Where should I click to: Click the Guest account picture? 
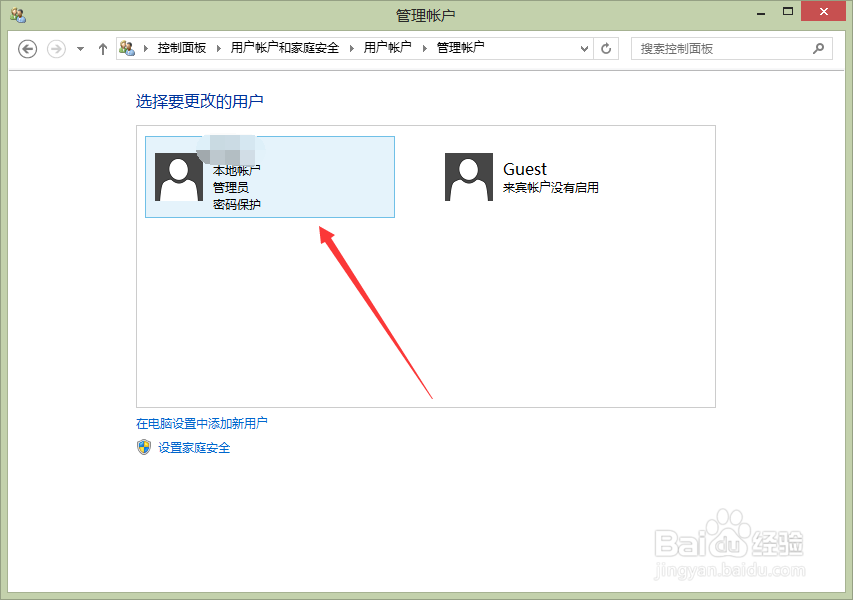(468, 176)
